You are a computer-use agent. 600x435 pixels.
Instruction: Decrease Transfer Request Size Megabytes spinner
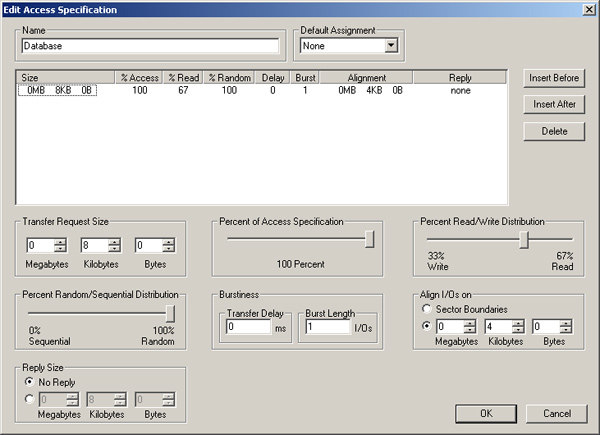coord(61,250)
